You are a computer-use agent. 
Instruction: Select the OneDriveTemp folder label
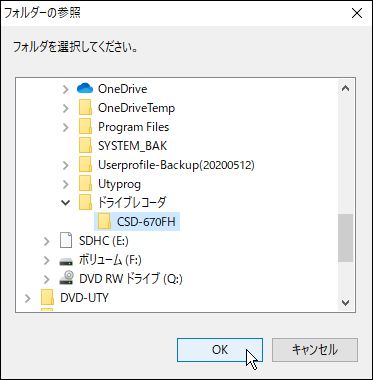(136, 108)
